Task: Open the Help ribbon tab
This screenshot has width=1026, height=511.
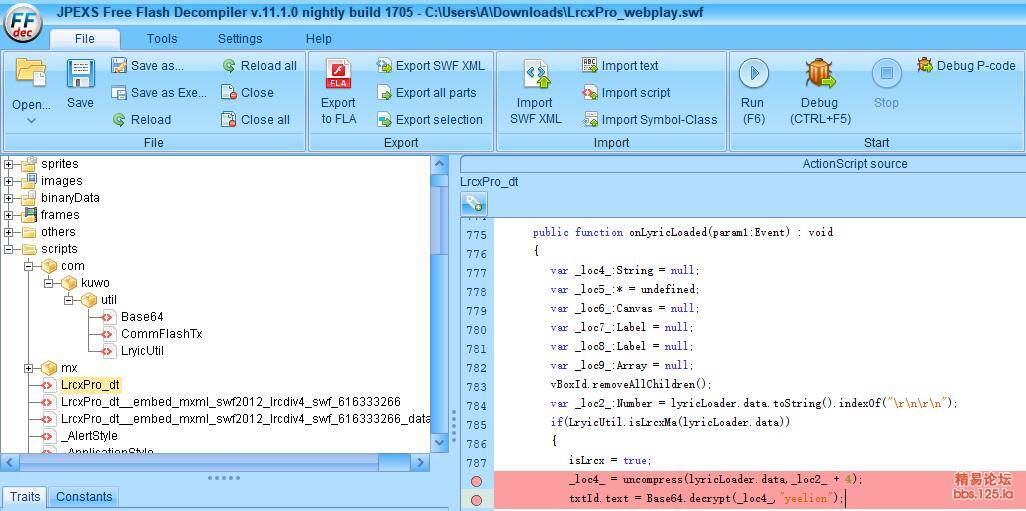Action: 319,39
